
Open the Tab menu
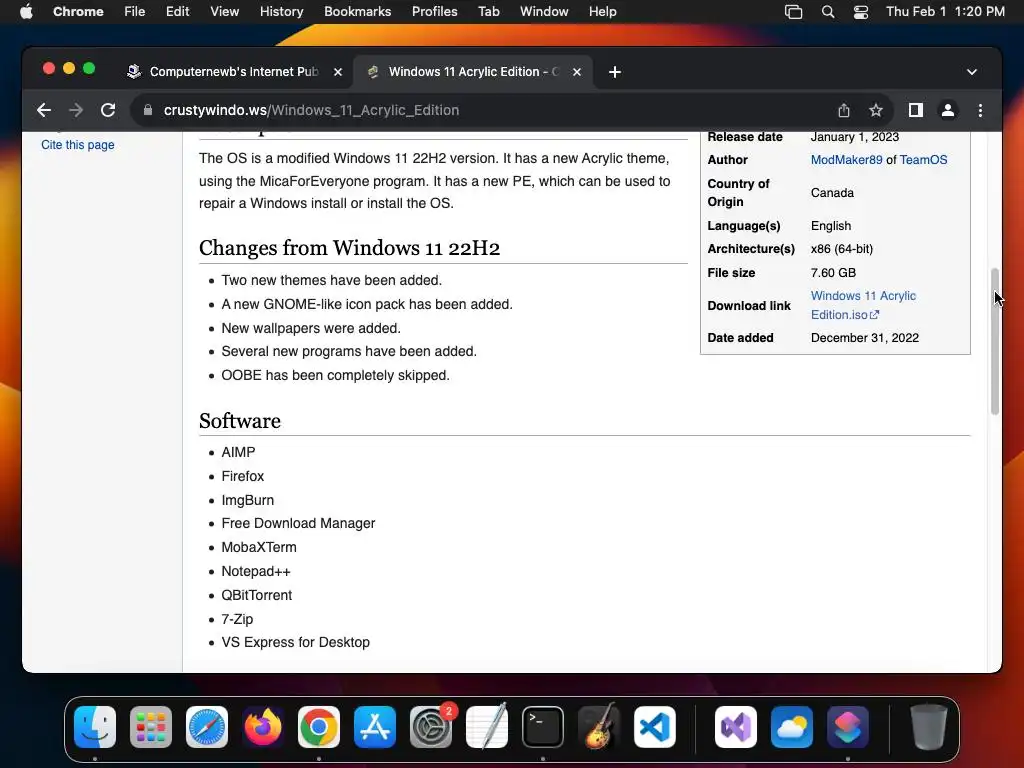[x=488, y=12]
